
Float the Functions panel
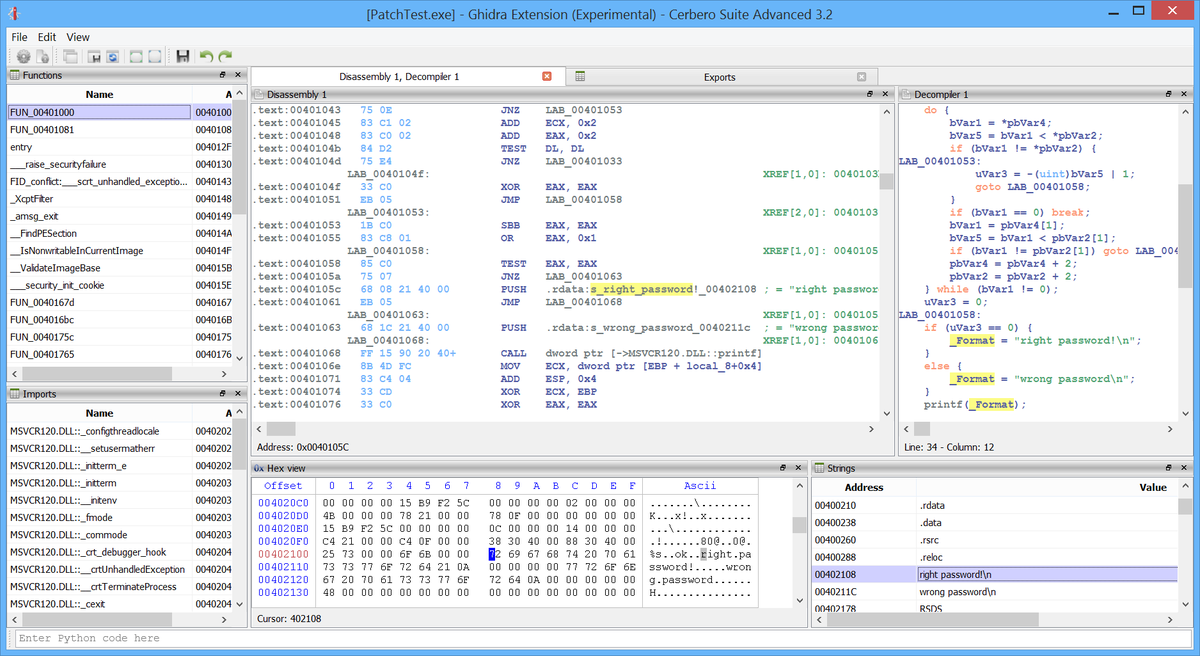click(223, 75)
